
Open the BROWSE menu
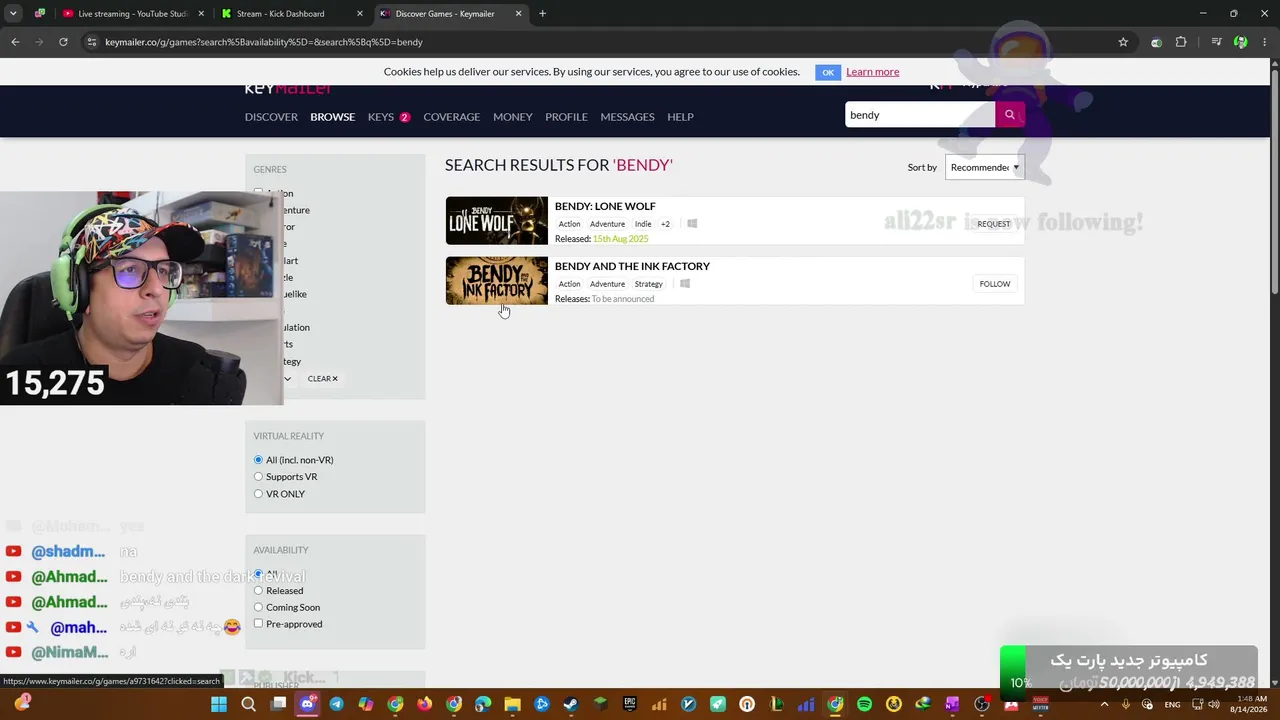pyautogui.click(x=332, y=117)
